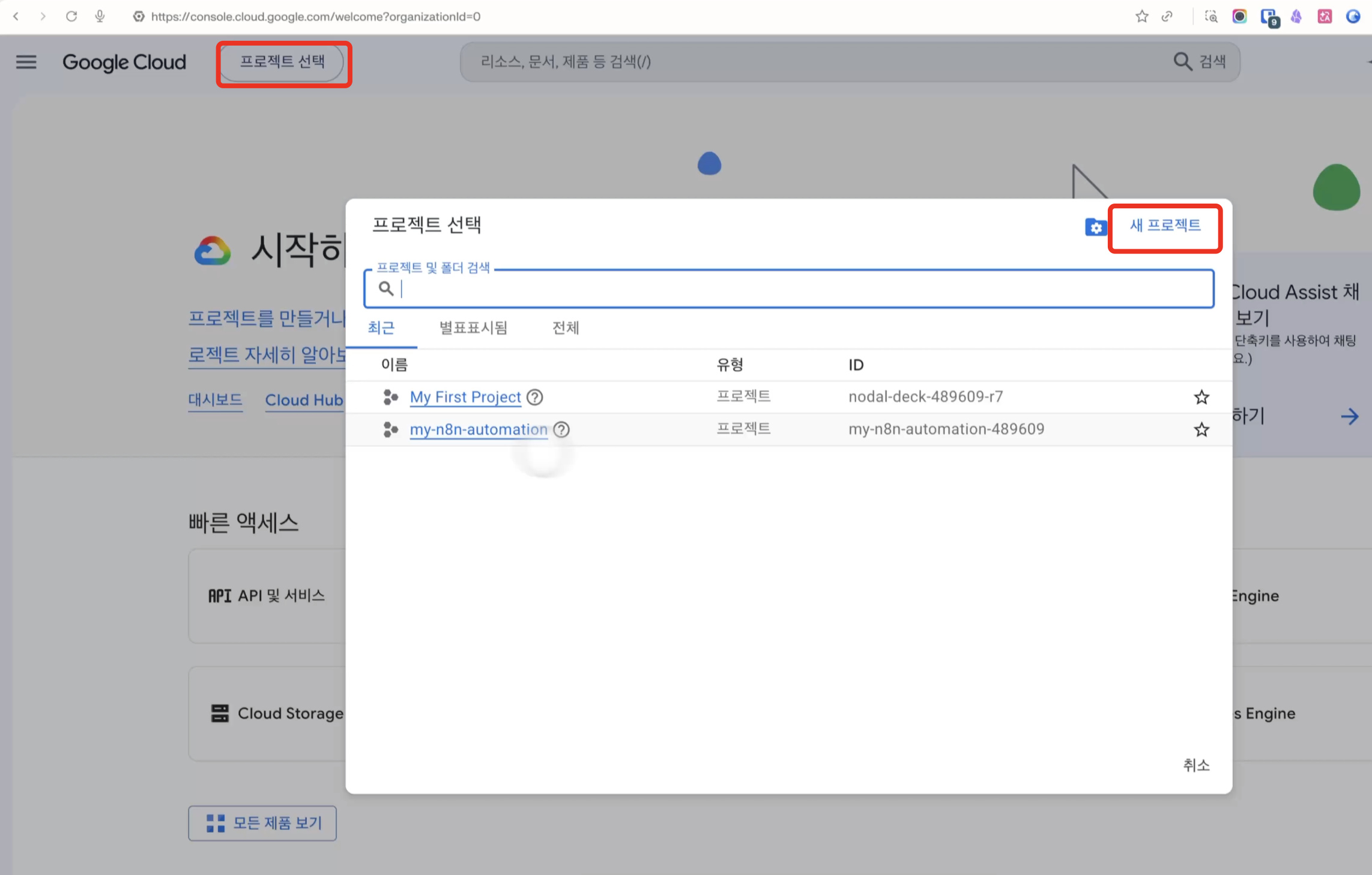Click the 검색 search button
This screenshot has height=875, width=1372.
(1200, 61)
